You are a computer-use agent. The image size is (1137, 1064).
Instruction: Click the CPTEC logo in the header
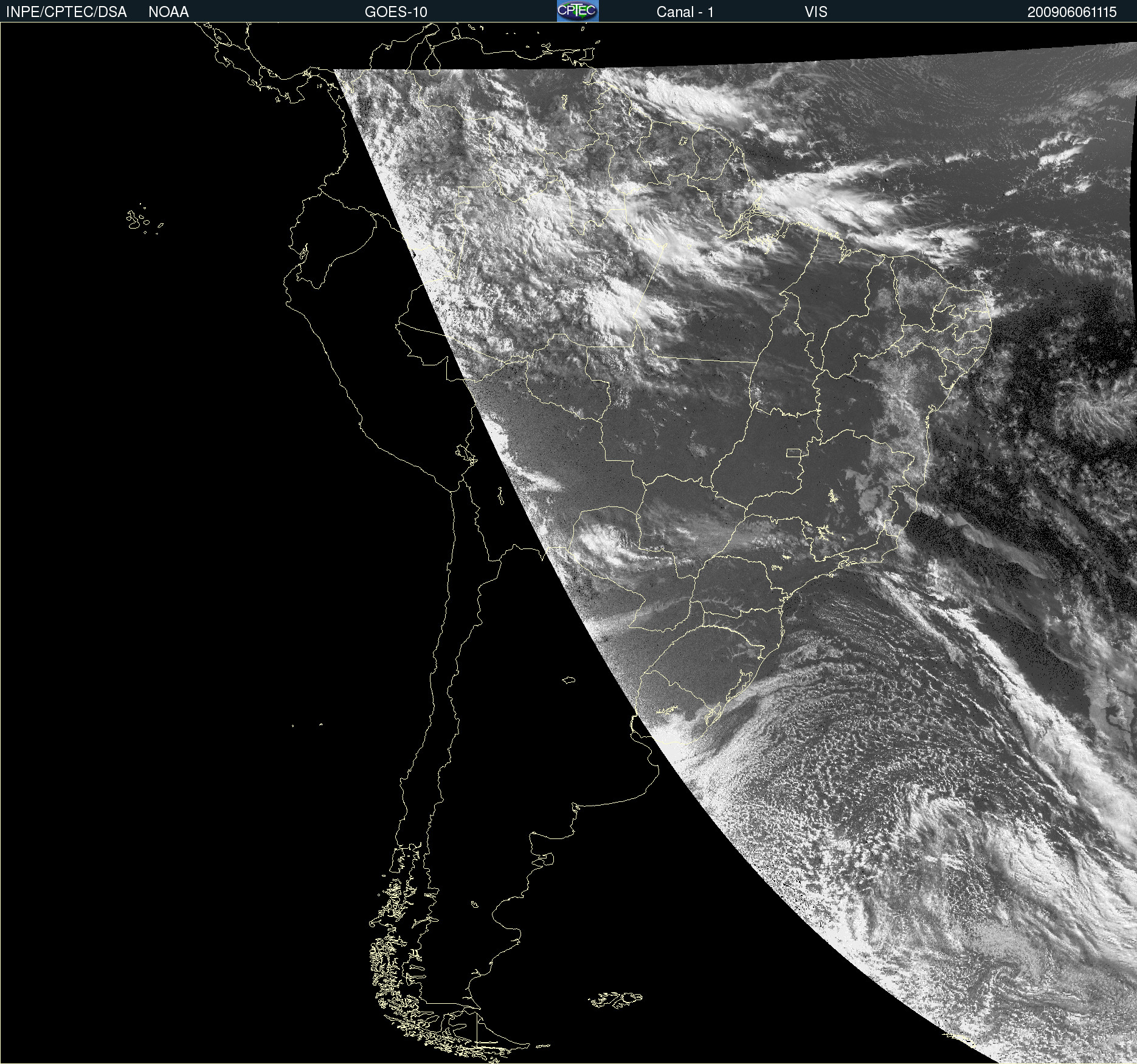(x=578, y=11)
